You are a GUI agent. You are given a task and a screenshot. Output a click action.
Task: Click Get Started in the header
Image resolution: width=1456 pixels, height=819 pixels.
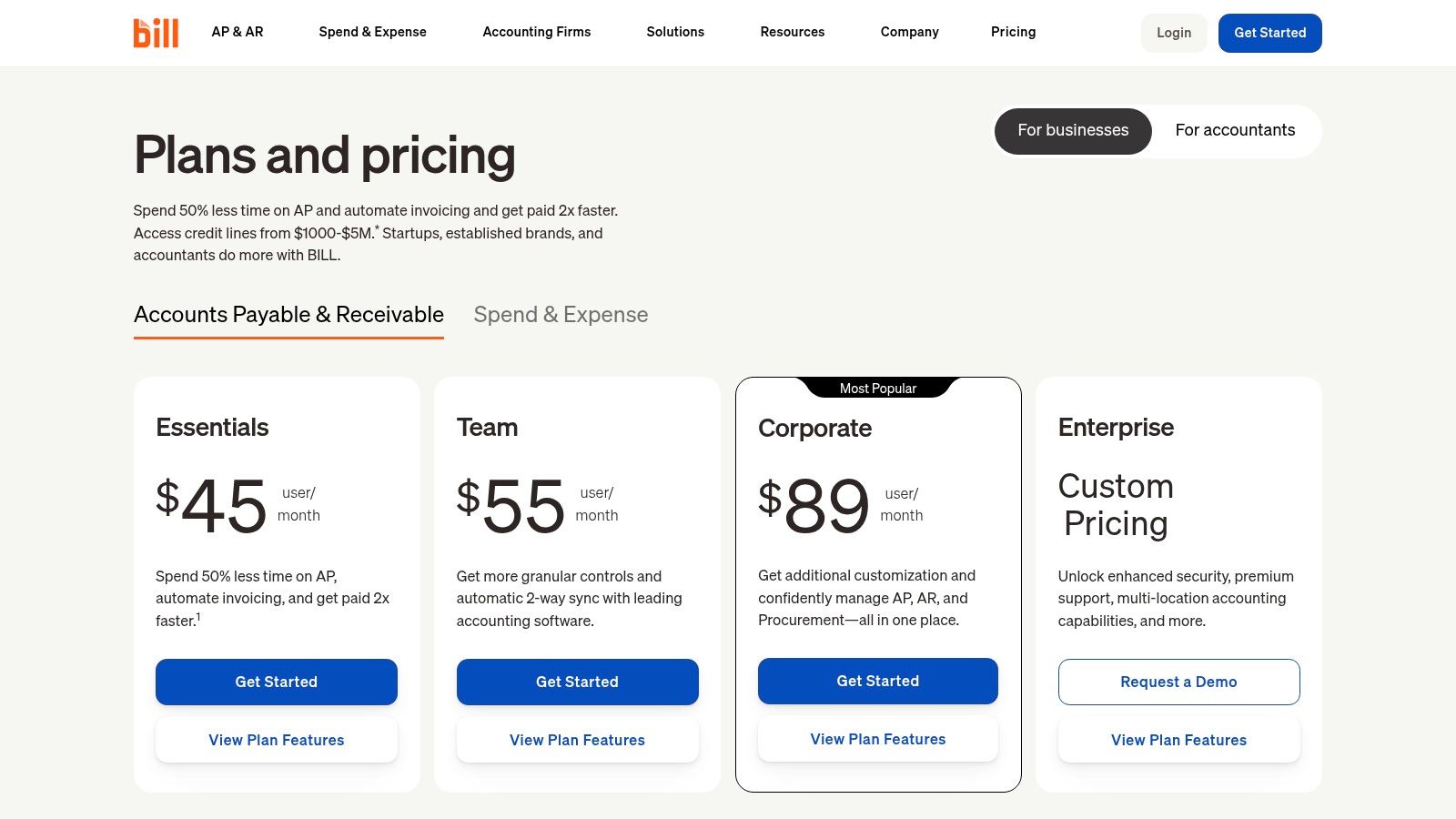[x=1269, y=33]
